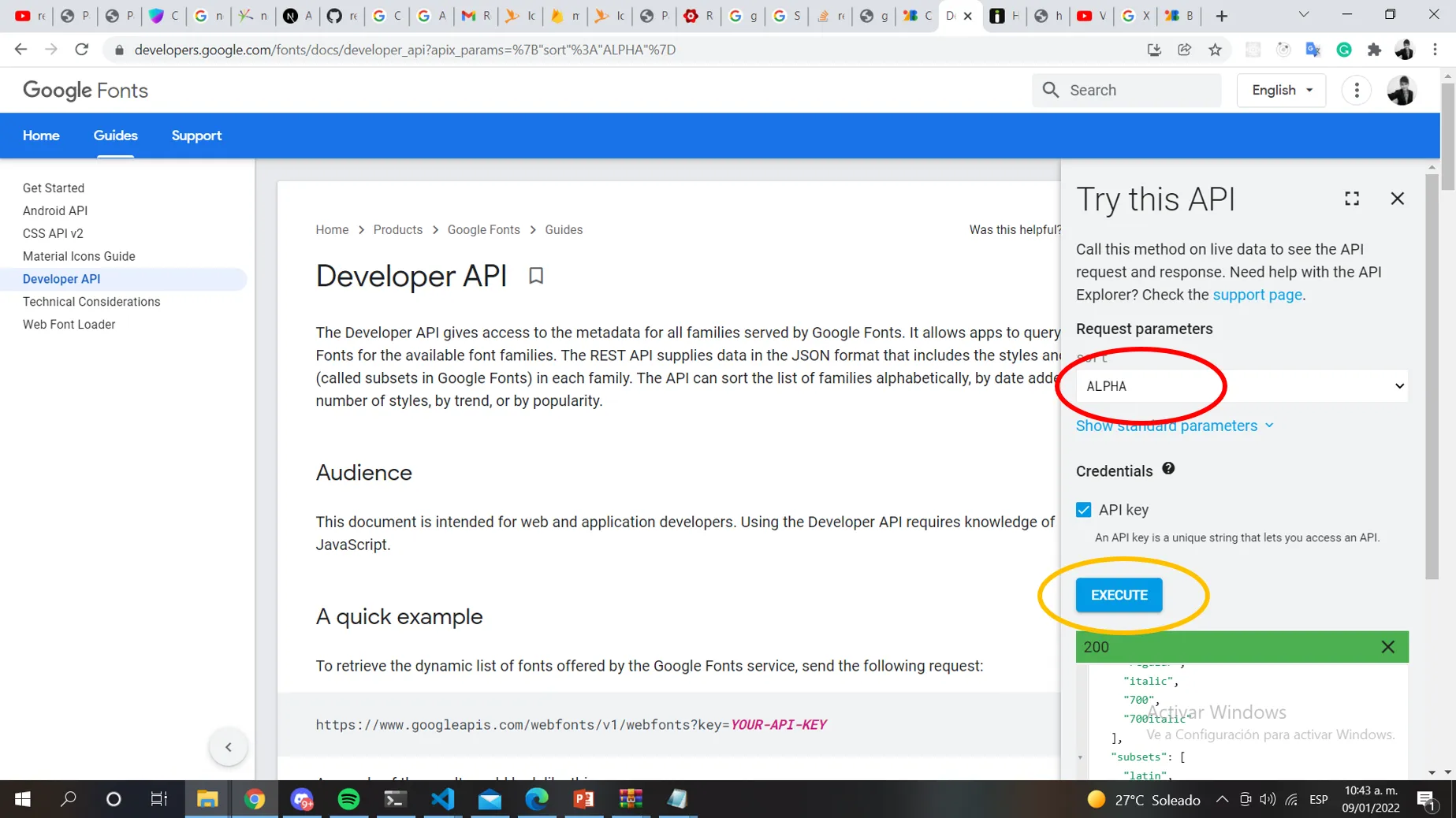Close the active Developer API browser tab
1456x818 pixels.
pyautogui.click(x=968, y=16)
